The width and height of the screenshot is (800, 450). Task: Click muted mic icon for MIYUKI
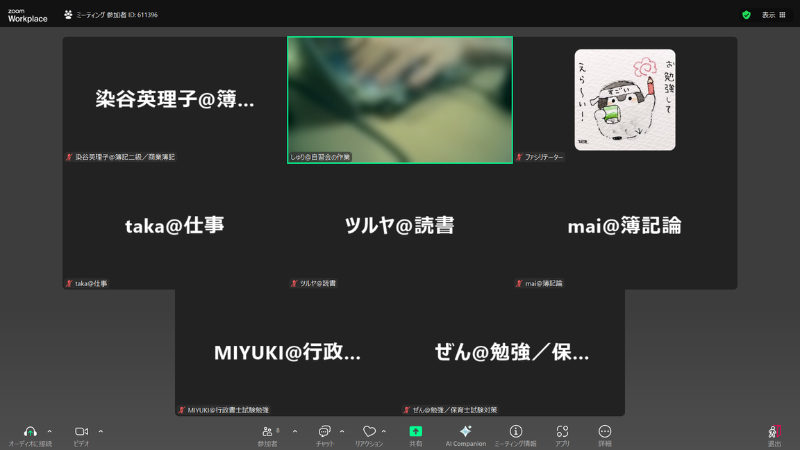pyautogui.click(x=182, y=410)
